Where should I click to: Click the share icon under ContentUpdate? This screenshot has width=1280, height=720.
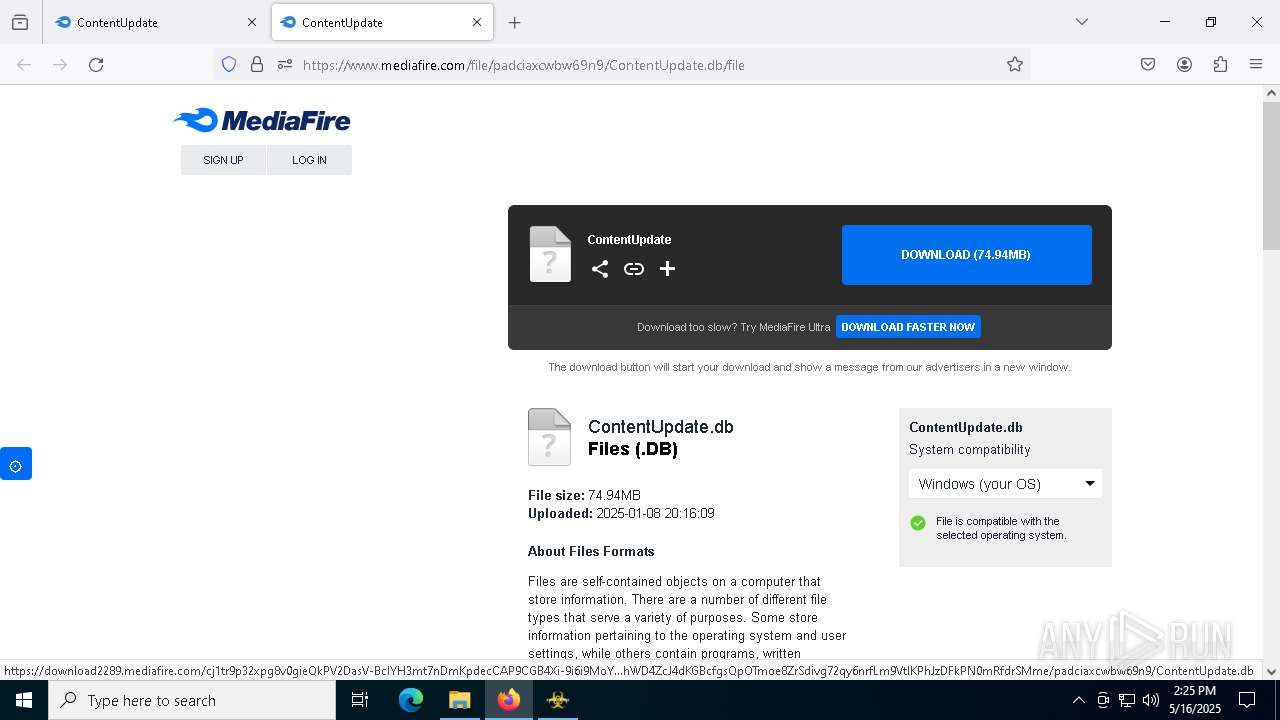pyautogui.click(x=600, y=268)
